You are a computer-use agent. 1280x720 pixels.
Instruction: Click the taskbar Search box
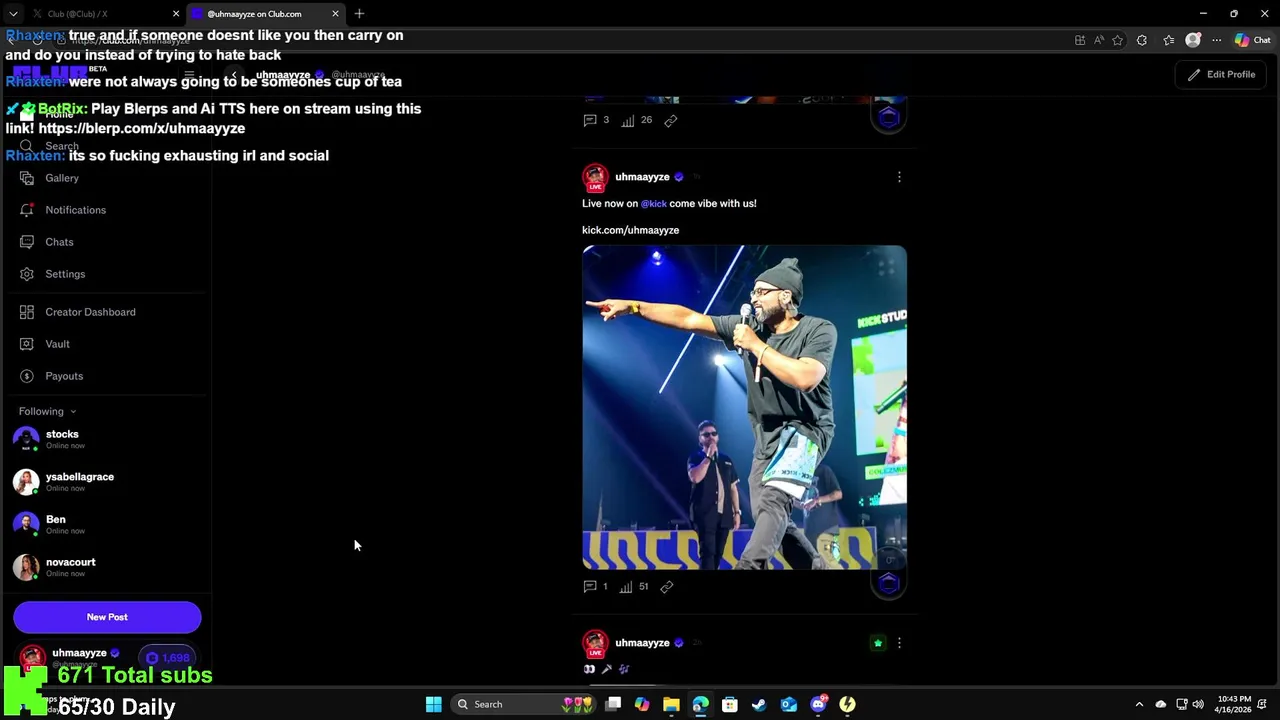tap(523, 704)
